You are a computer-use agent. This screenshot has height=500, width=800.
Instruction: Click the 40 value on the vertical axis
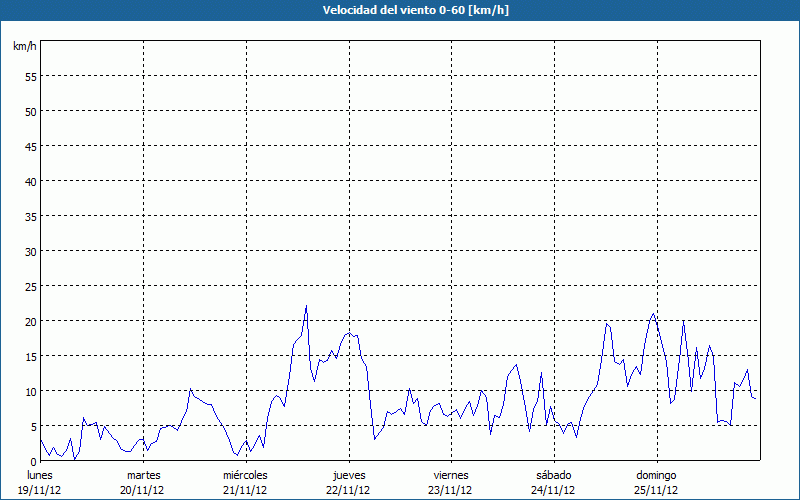(x=30, y=181)
